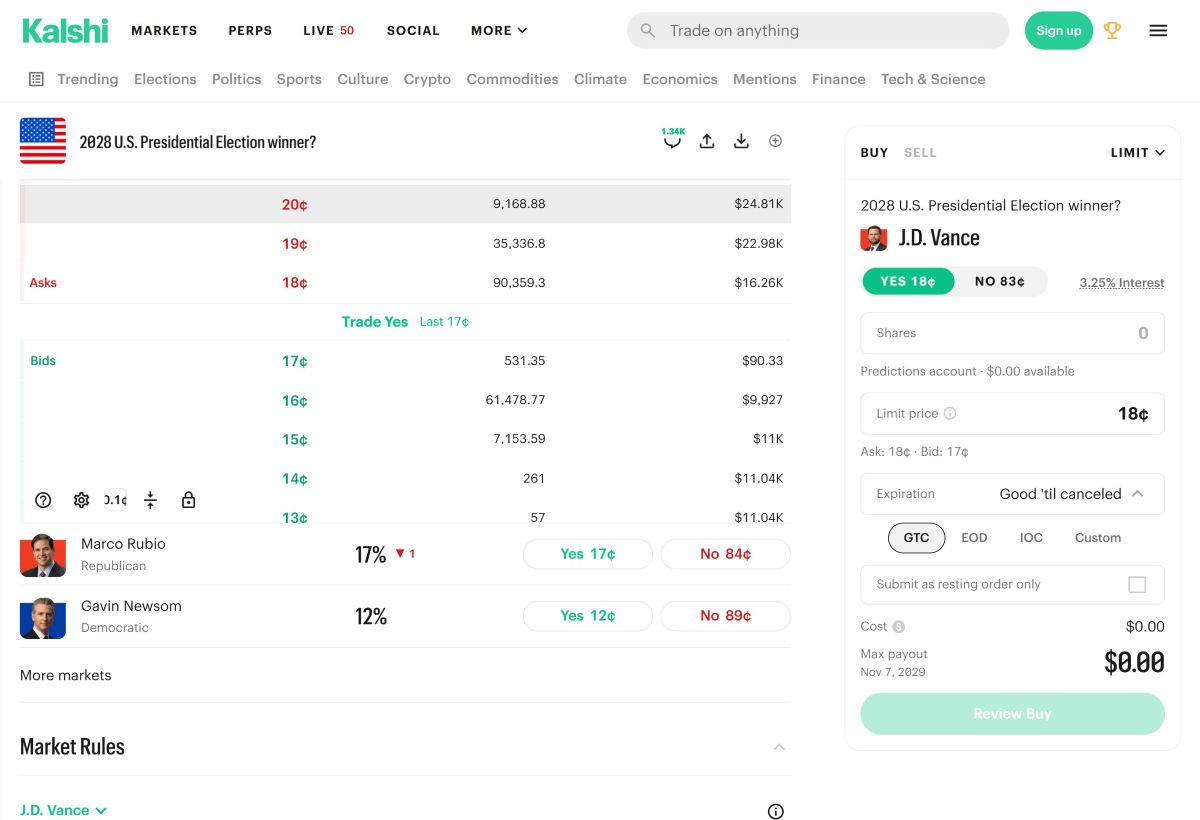Open the Politics category tab
This screenshot has height=820, width=1200.
click(237, 79)
